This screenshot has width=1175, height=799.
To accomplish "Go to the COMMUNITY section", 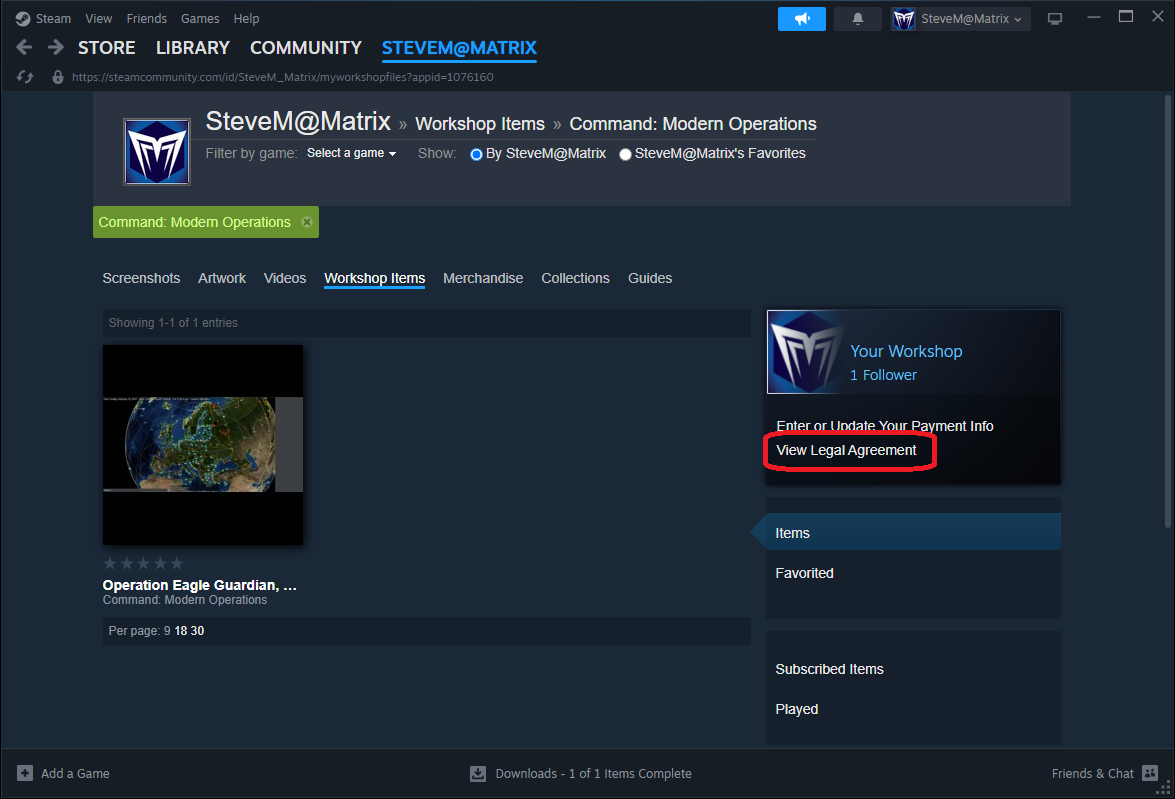I will 306,48.
